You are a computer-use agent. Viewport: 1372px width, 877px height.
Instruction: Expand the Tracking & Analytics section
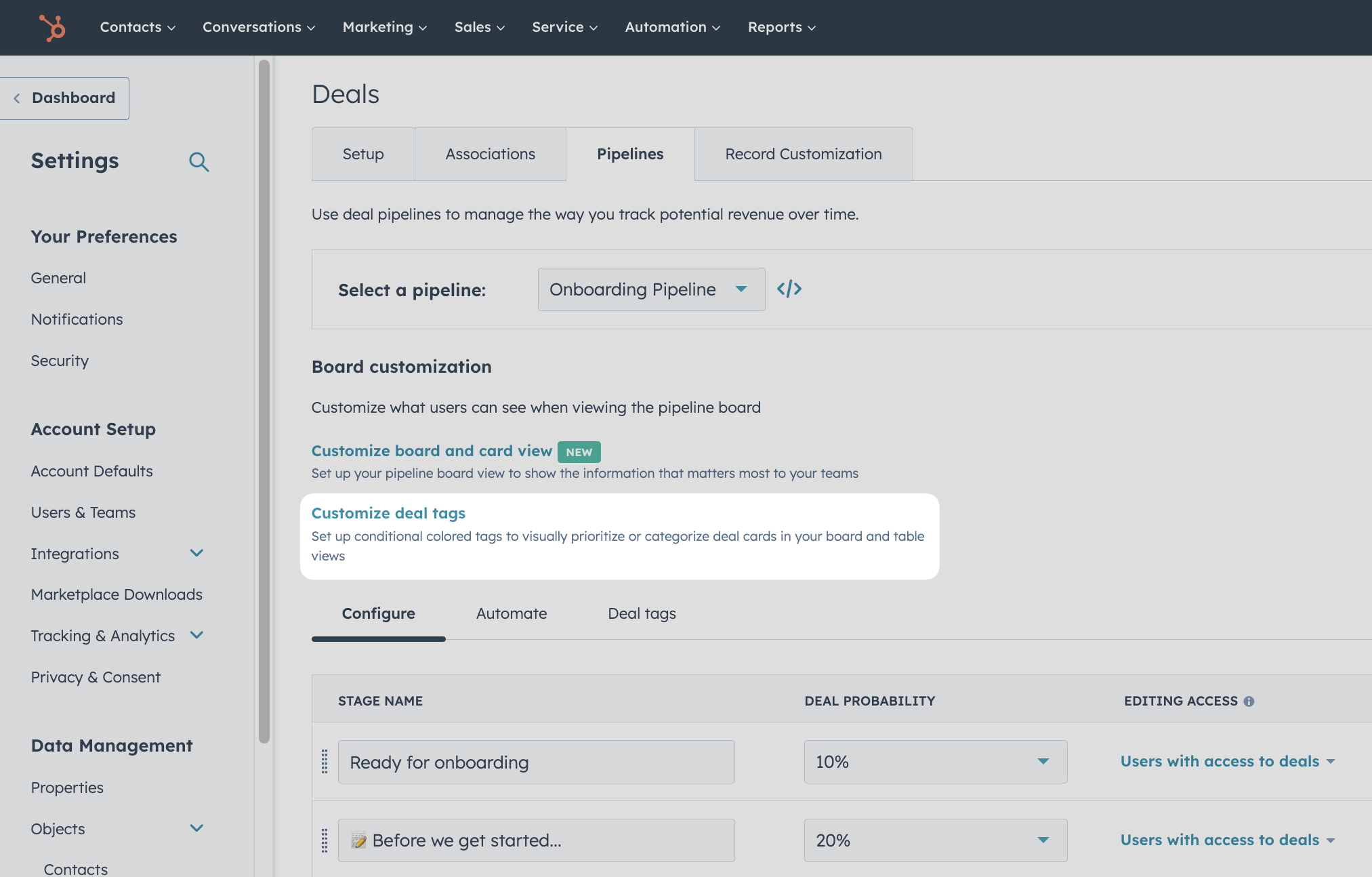point(196,635)
